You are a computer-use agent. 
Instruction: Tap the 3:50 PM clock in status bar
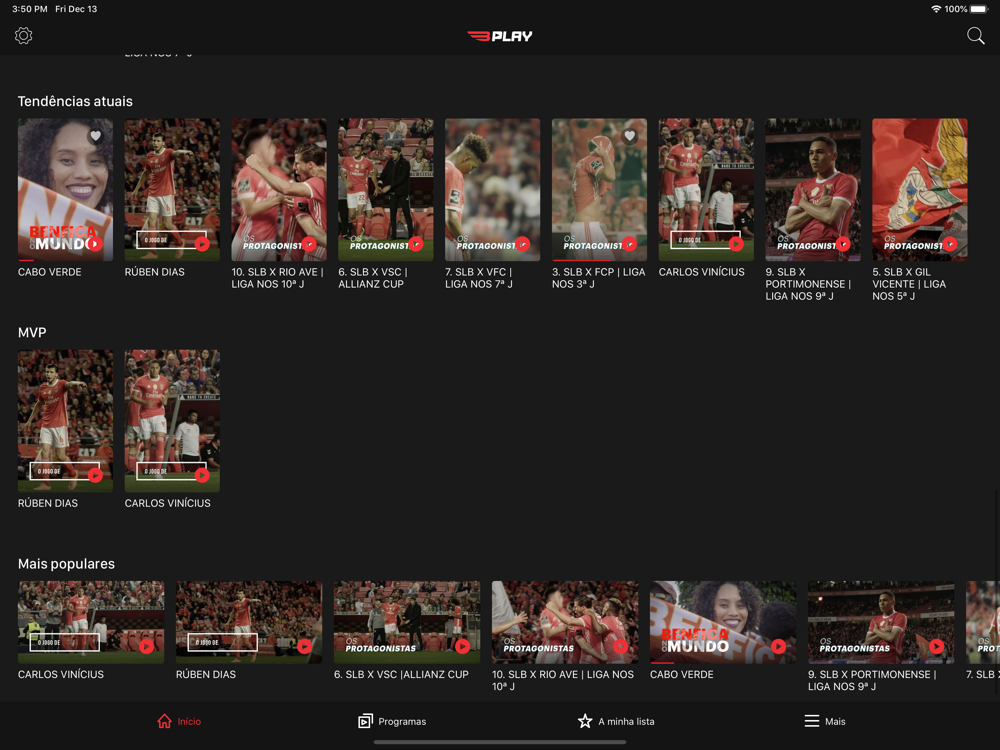[x=29, y=9]
